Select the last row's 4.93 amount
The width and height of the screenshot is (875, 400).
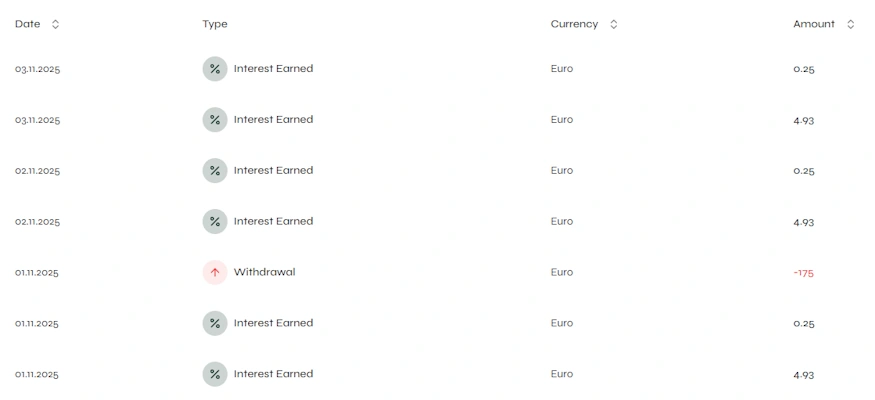804,375
